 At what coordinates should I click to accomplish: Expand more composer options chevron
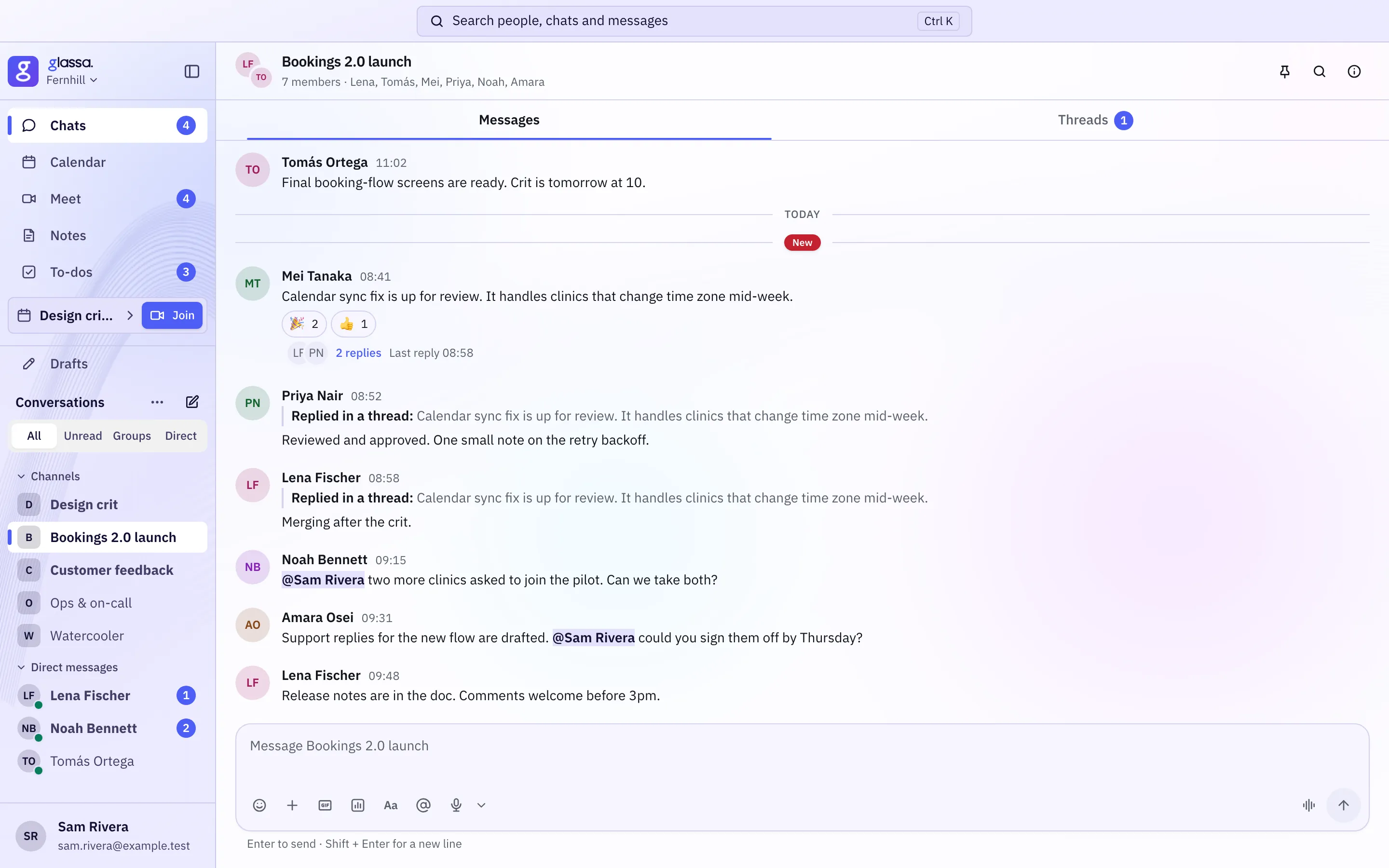point(481,805)
